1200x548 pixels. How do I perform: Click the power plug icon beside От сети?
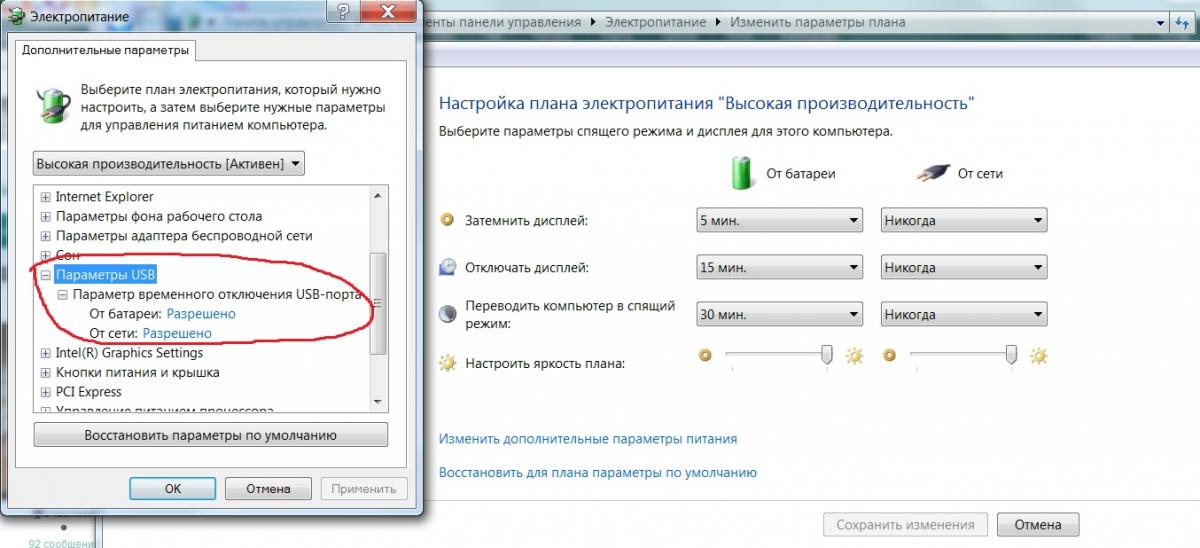tap(932, 173)
